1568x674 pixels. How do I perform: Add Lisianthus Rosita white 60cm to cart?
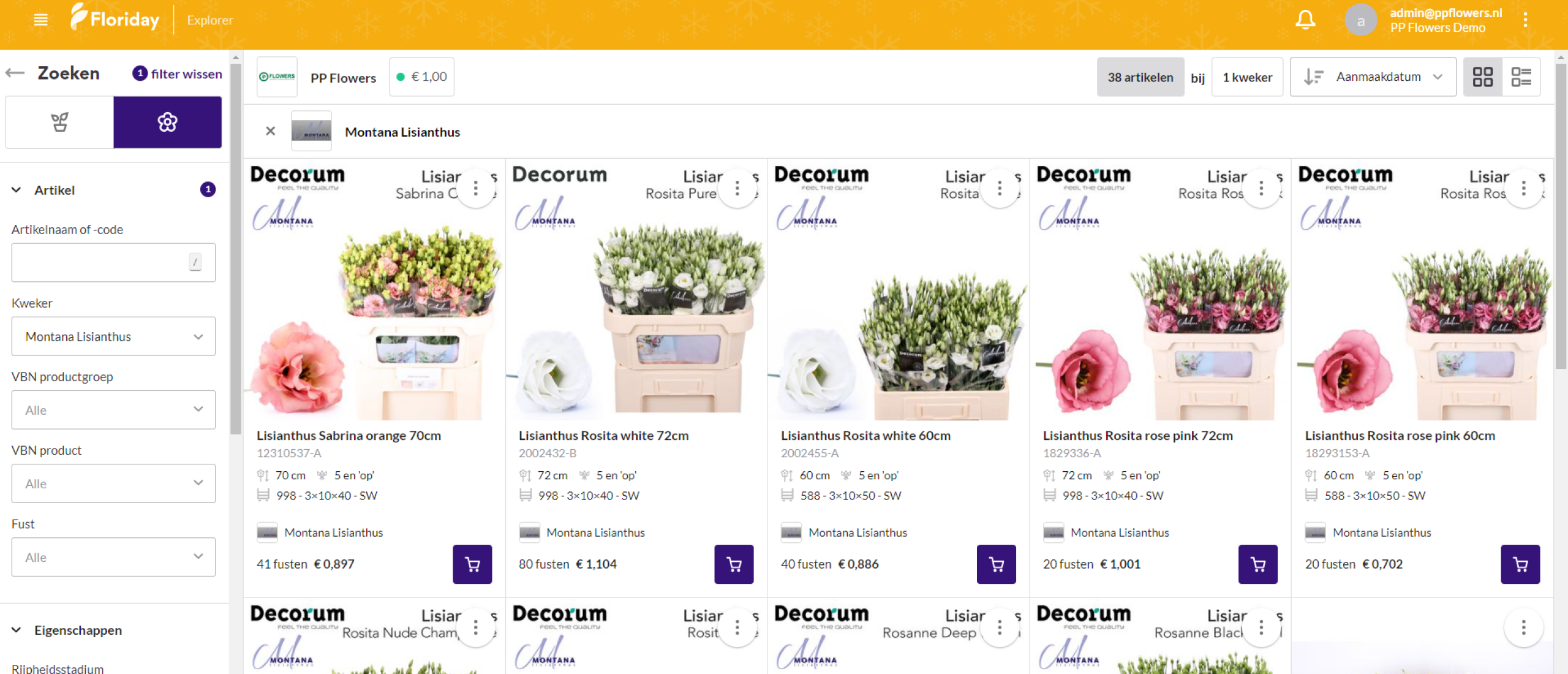click(x=996, y=564)
